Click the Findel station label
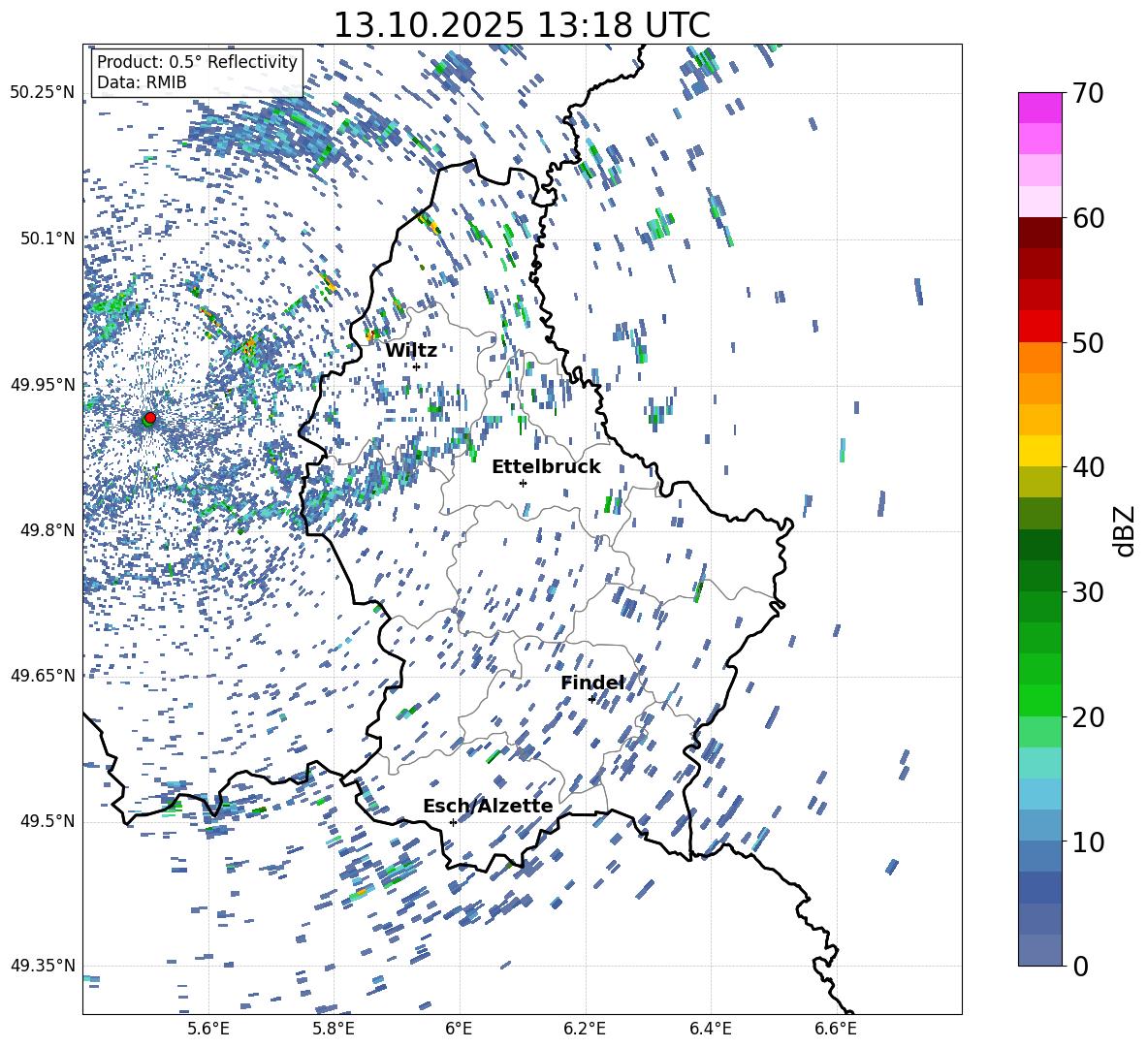Viewport: 1148px width, 1048px height. coord(592,683)
